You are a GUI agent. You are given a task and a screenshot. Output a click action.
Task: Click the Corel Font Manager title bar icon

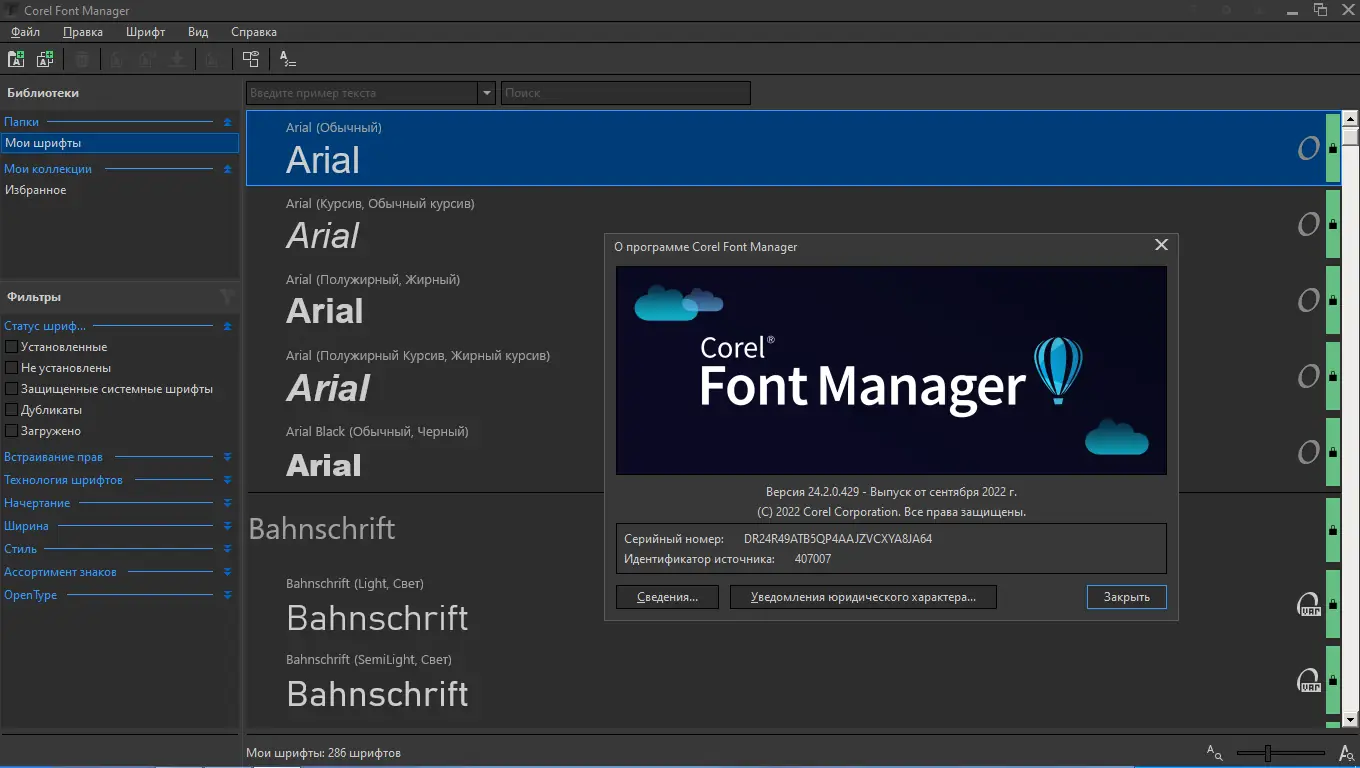coord(11,11)
